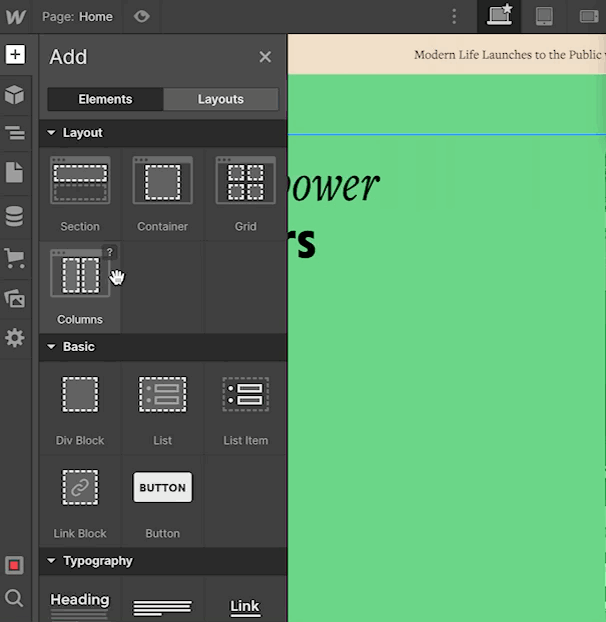Screen dimensions: 606x622
Task: Click the Webflow logo icon
Action: click(x=15, y=16)
